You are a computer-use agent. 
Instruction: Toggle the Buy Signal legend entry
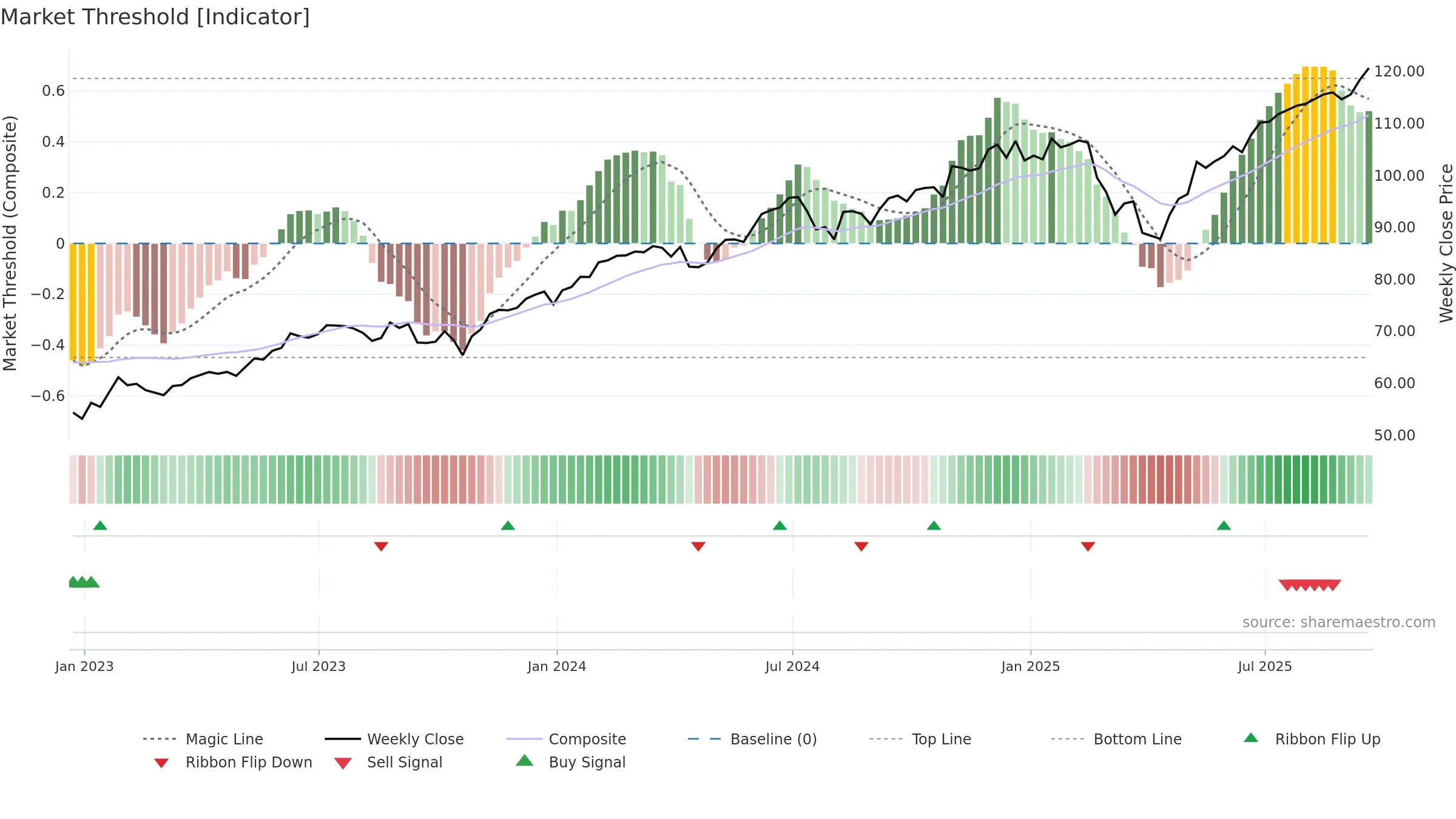click(x=570, y=762)
